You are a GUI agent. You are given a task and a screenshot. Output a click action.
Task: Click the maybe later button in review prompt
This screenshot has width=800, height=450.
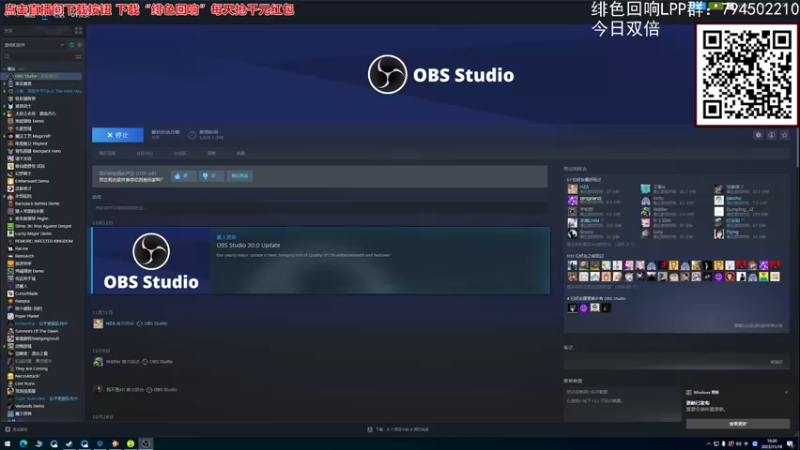click(x=239, y=176)
